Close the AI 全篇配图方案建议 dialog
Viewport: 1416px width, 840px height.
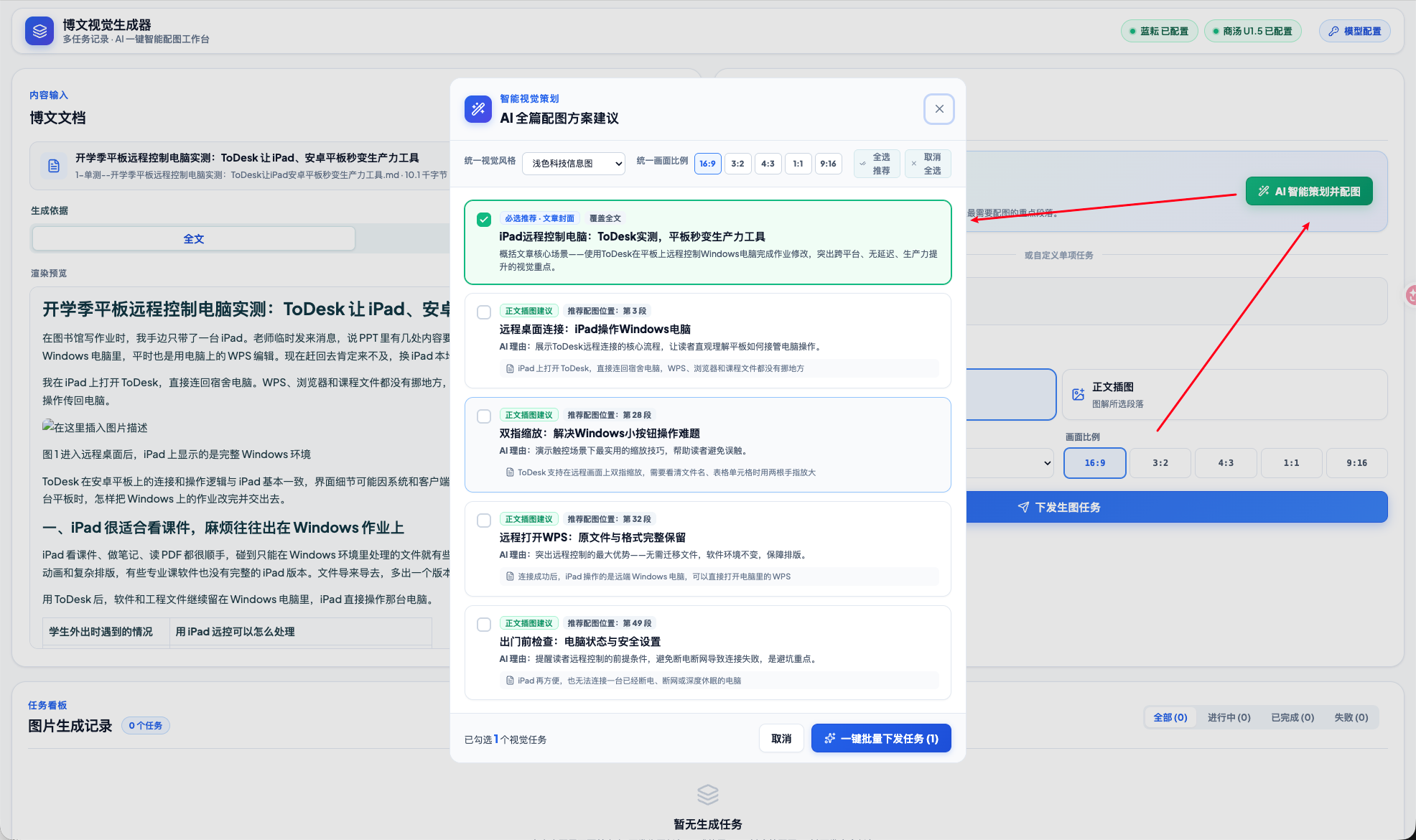point(939,109)
